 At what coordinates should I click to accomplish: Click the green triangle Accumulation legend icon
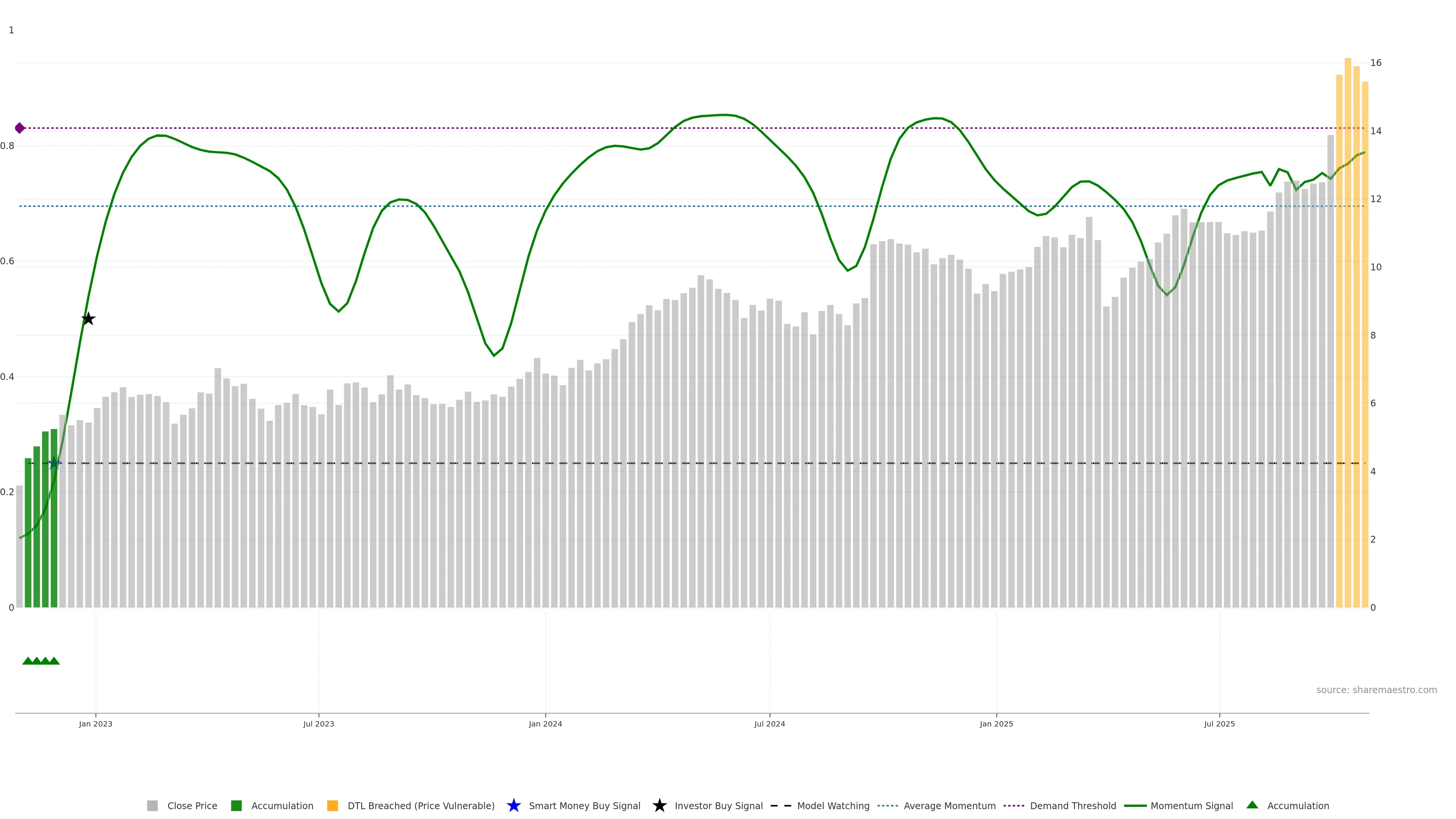[x=1252, y=805]
